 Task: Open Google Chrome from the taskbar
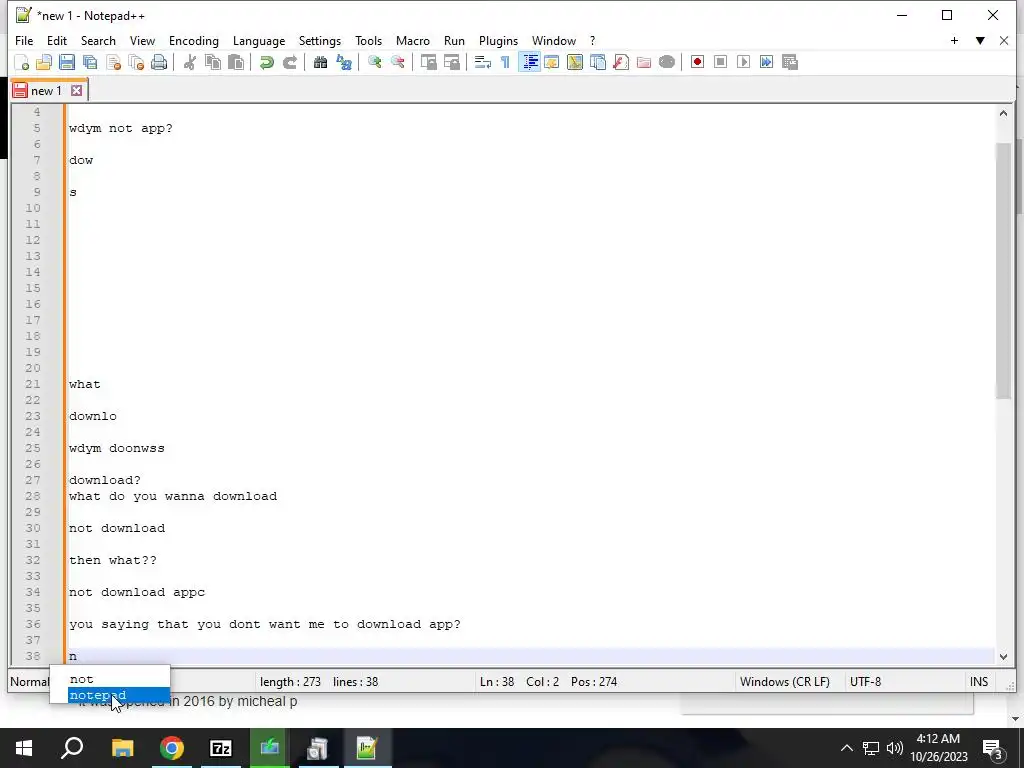pyautogui.click(x=172, y=748)
